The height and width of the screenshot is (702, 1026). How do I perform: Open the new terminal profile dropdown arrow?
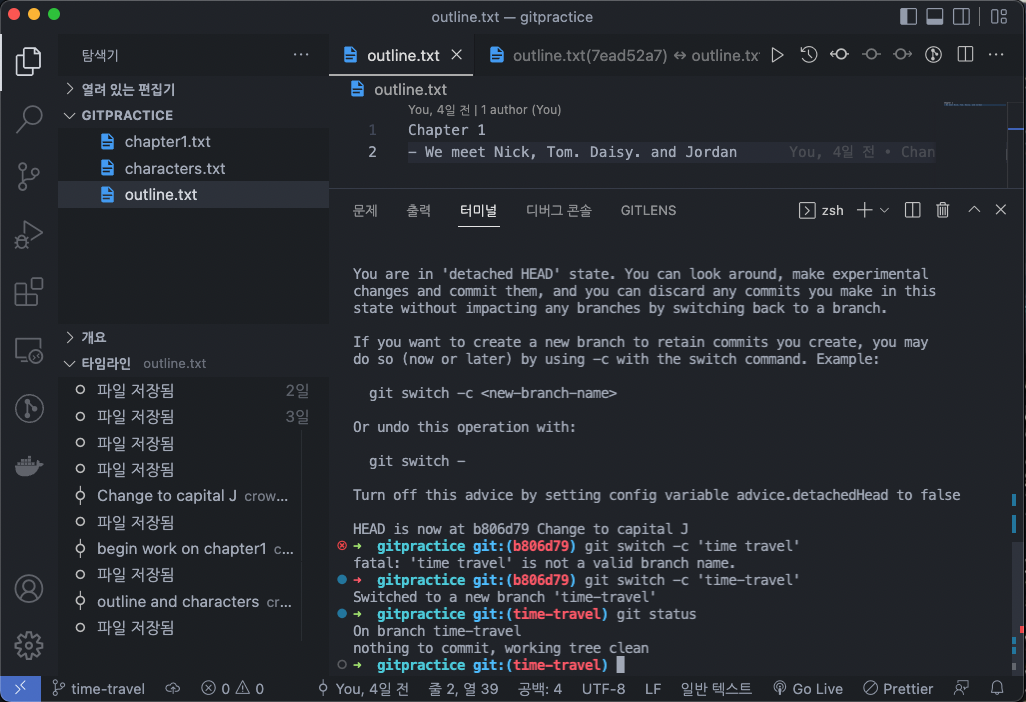[x=885, y=210]
